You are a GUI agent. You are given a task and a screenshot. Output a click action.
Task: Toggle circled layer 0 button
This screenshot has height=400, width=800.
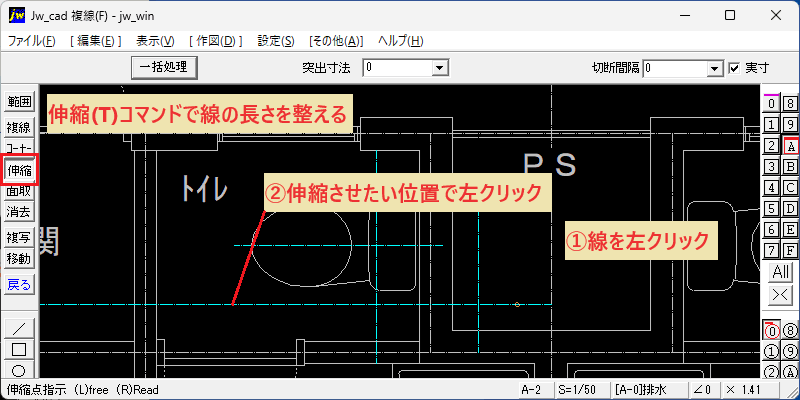[x=772, y=331]
